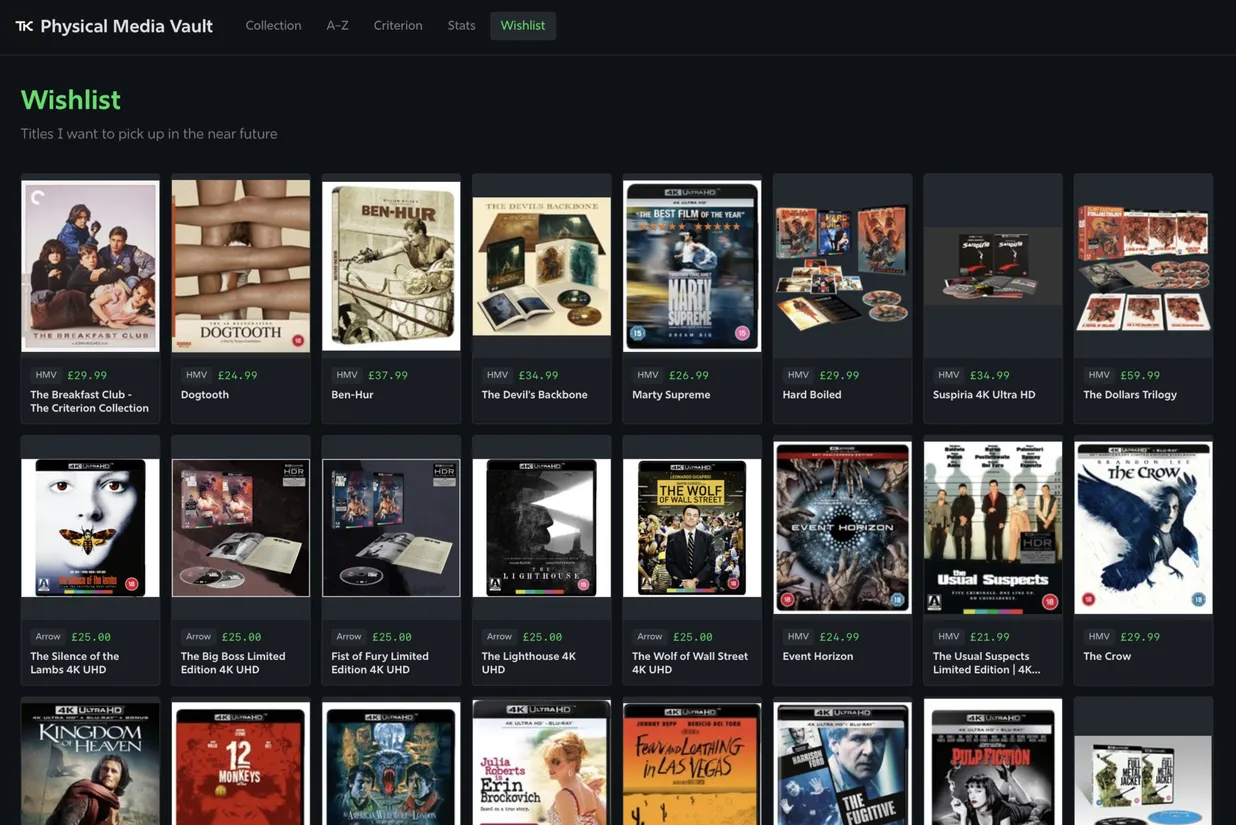Click the TK logo icon in header

pos(24,26)
